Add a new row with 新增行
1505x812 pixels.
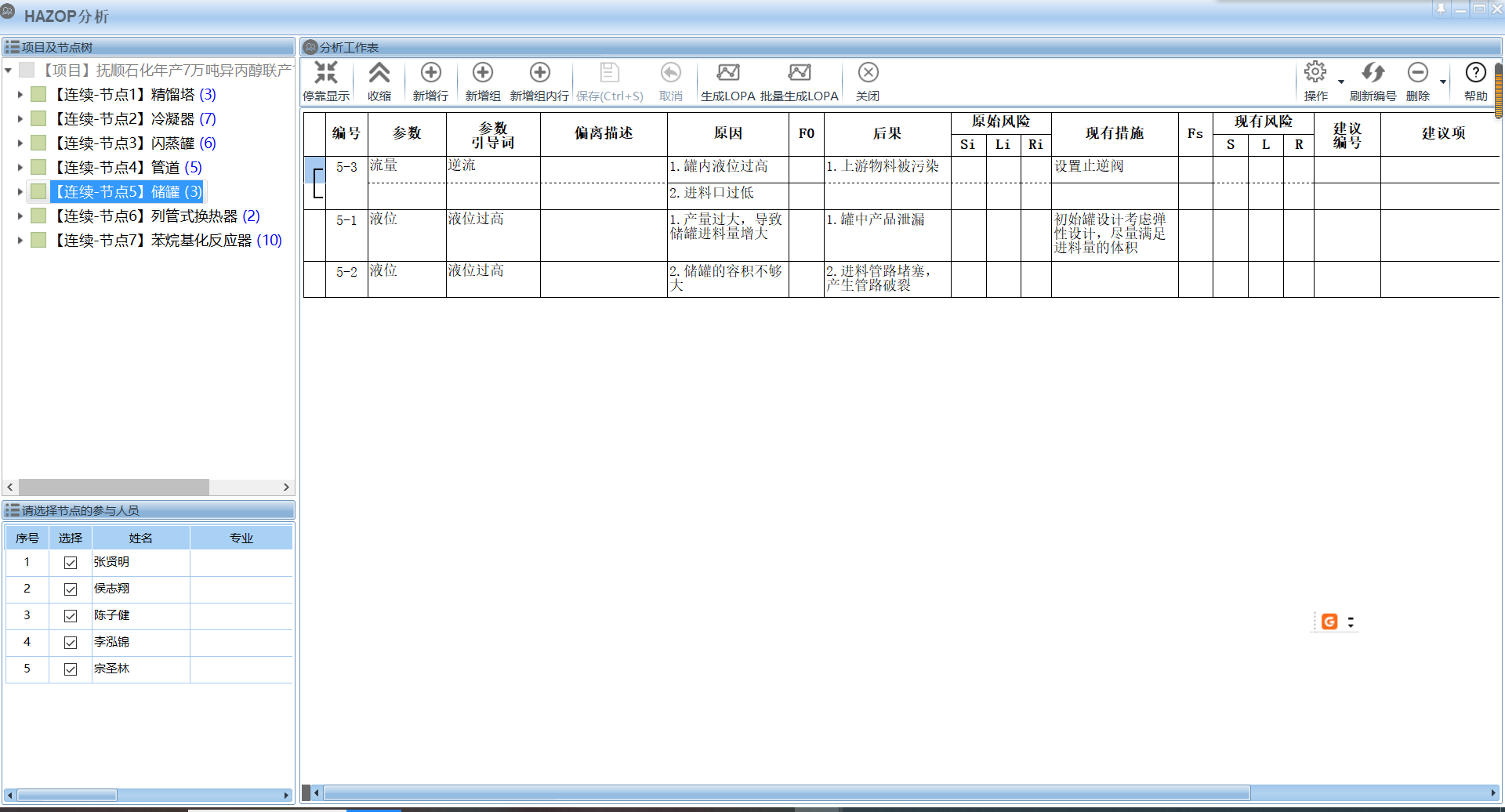431,73
